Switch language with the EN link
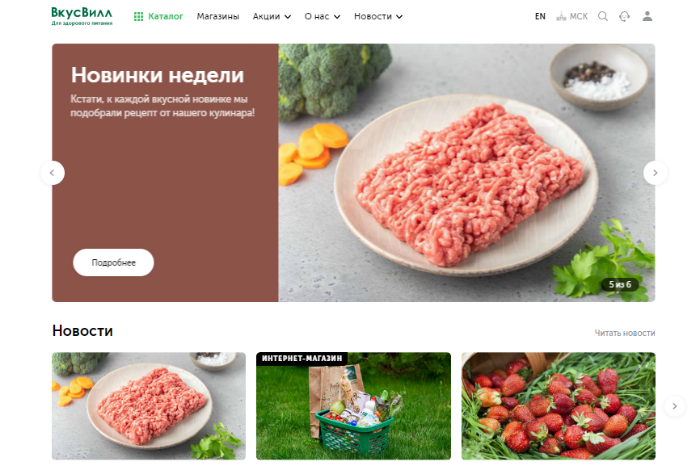 tap(540, 17)
